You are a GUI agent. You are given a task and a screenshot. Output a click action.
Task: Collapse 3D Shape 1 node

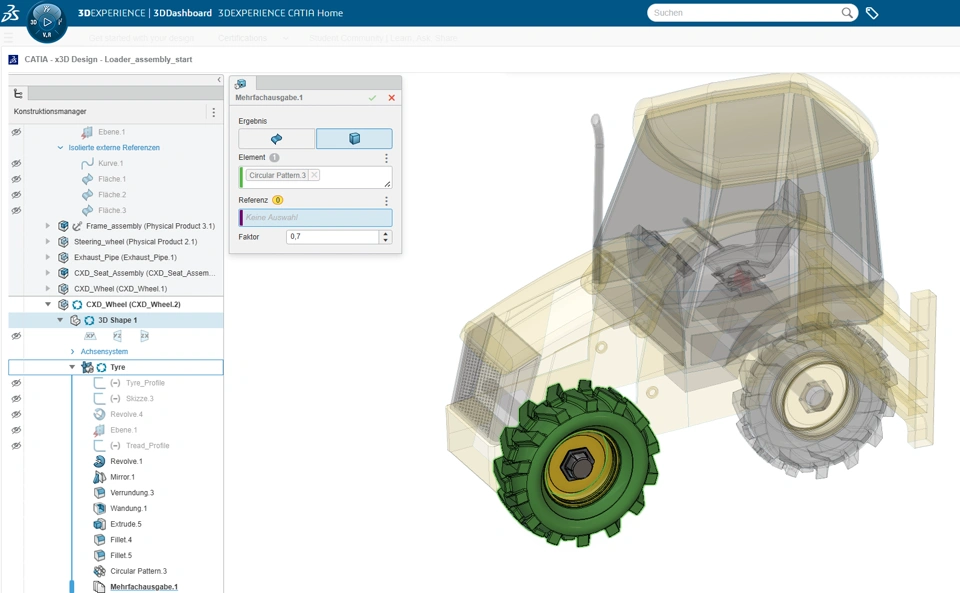tap(60, 320)
